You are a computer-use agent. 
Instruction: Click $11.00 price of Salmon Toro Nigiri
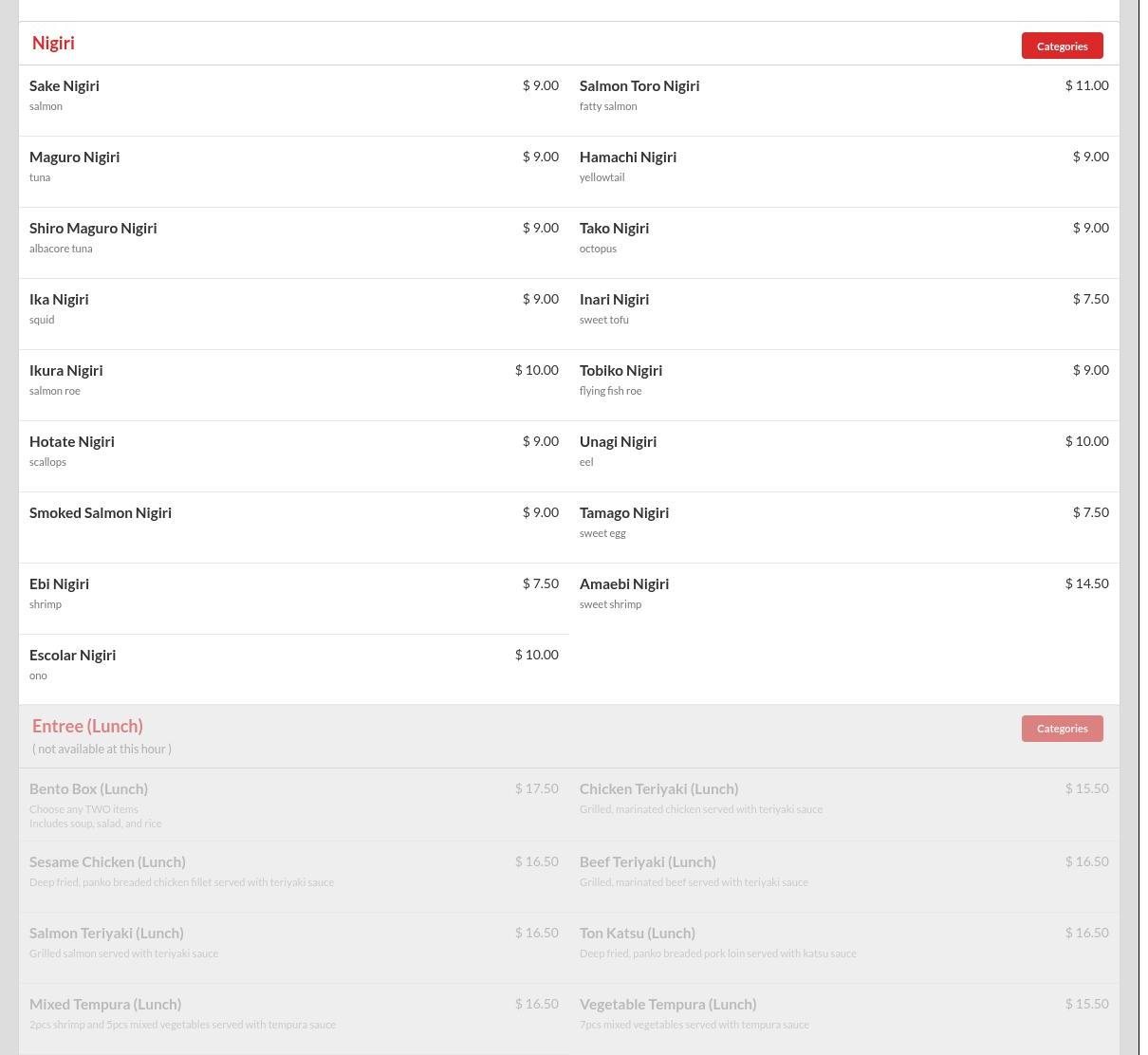point(1086,85)
